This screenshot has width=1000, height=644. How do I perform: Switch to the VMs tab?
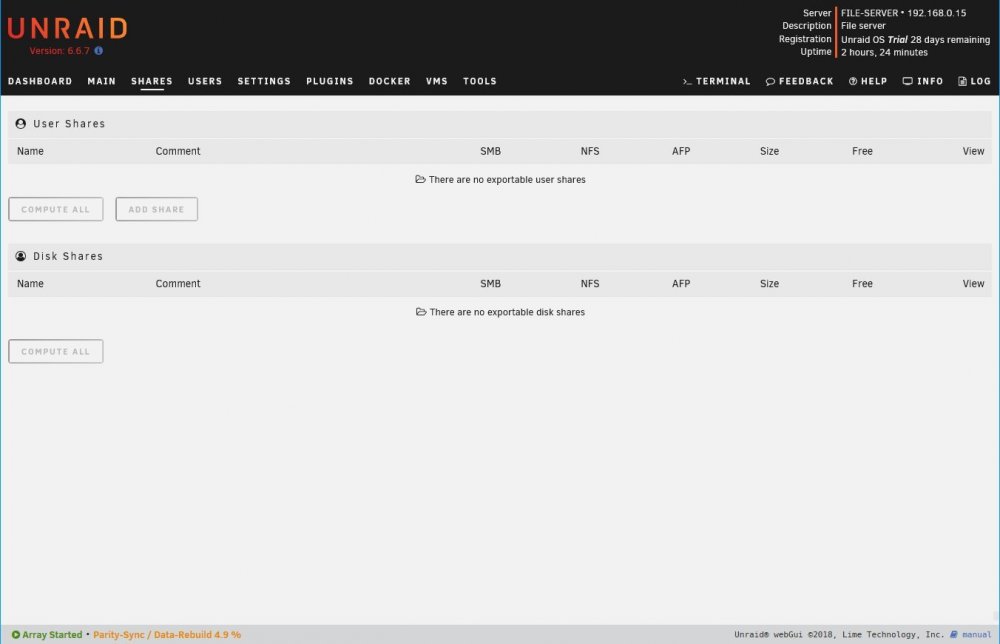437,81
